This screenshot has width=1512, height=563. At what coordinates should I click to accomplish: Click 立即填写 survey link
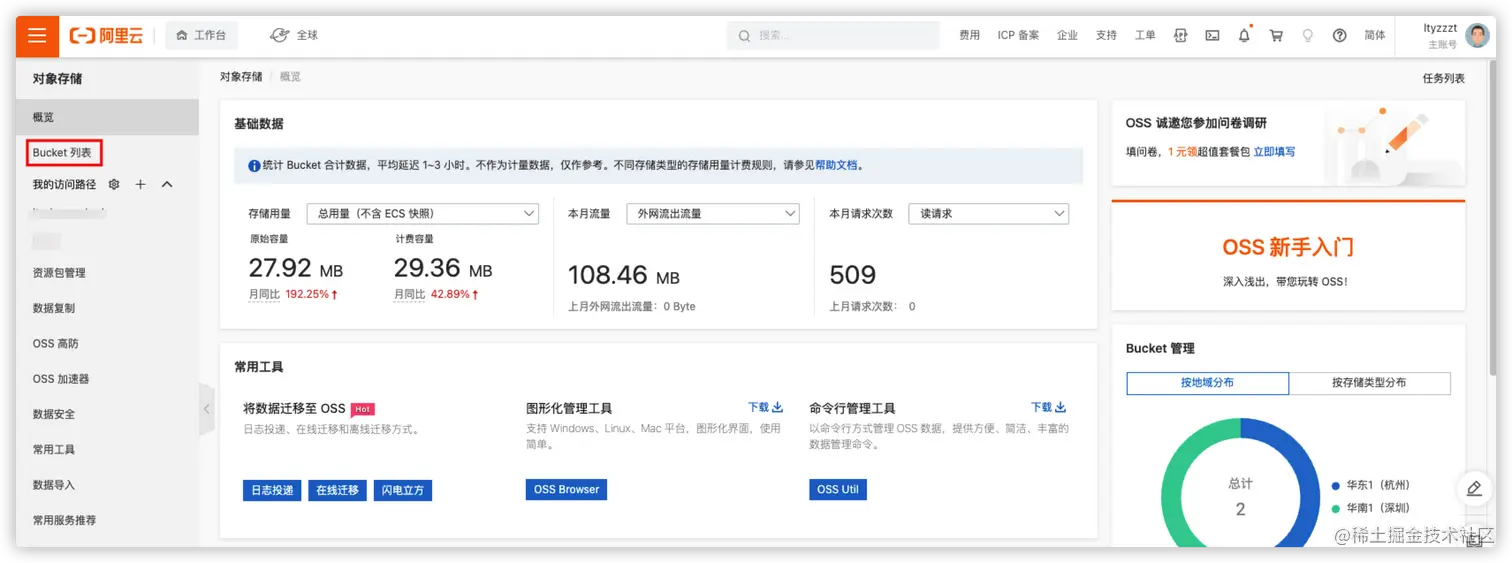coord(1274,152)
